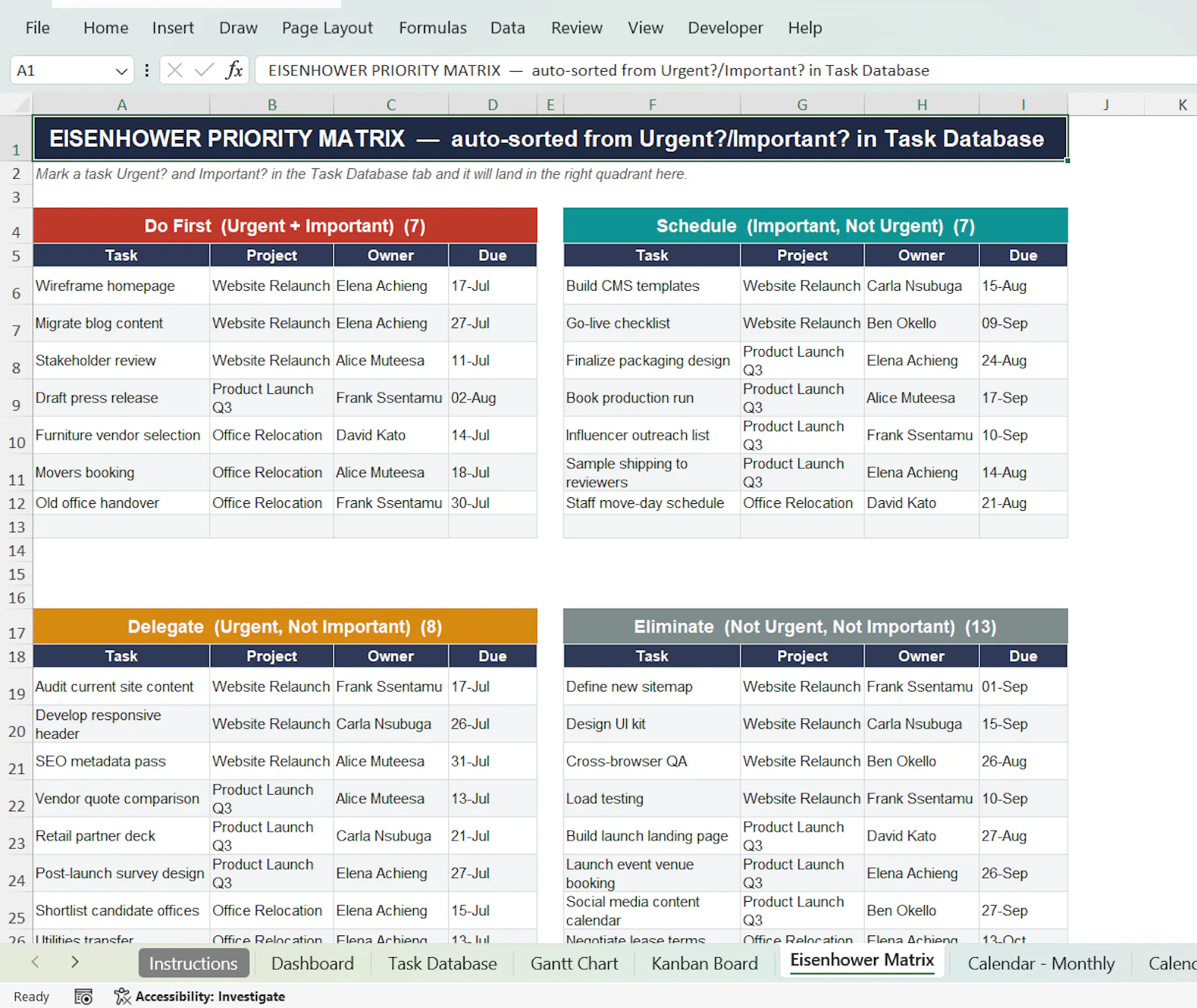This screenshot has width=1197, height=1008.
Task: Switch to the Dashboard sheet tab
Action: pyautogui.click(x=312, y=963)
